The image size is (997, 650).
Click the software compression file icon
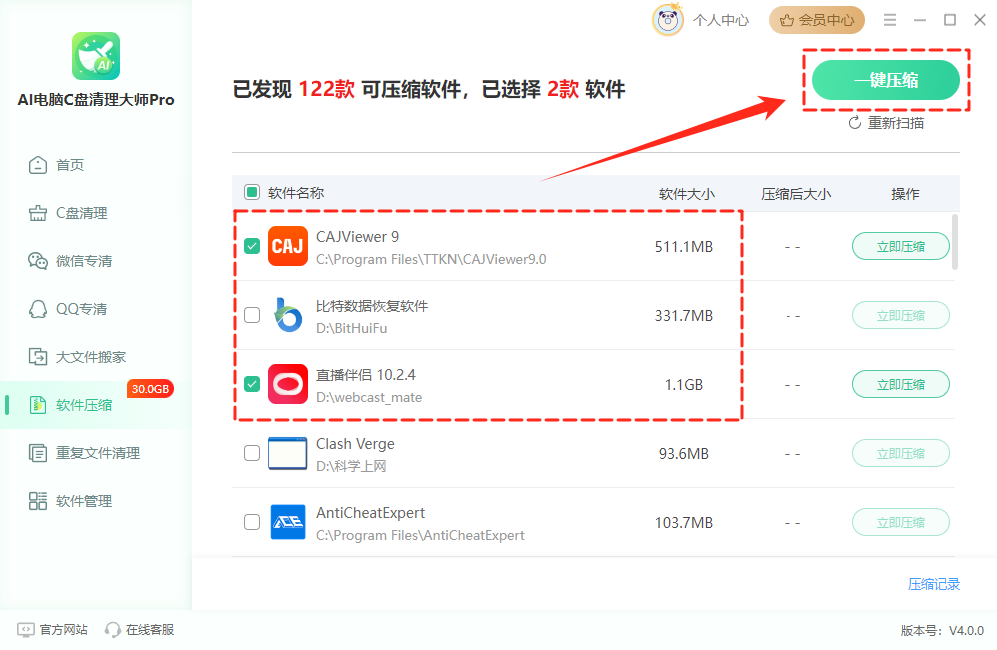(38, 405)
